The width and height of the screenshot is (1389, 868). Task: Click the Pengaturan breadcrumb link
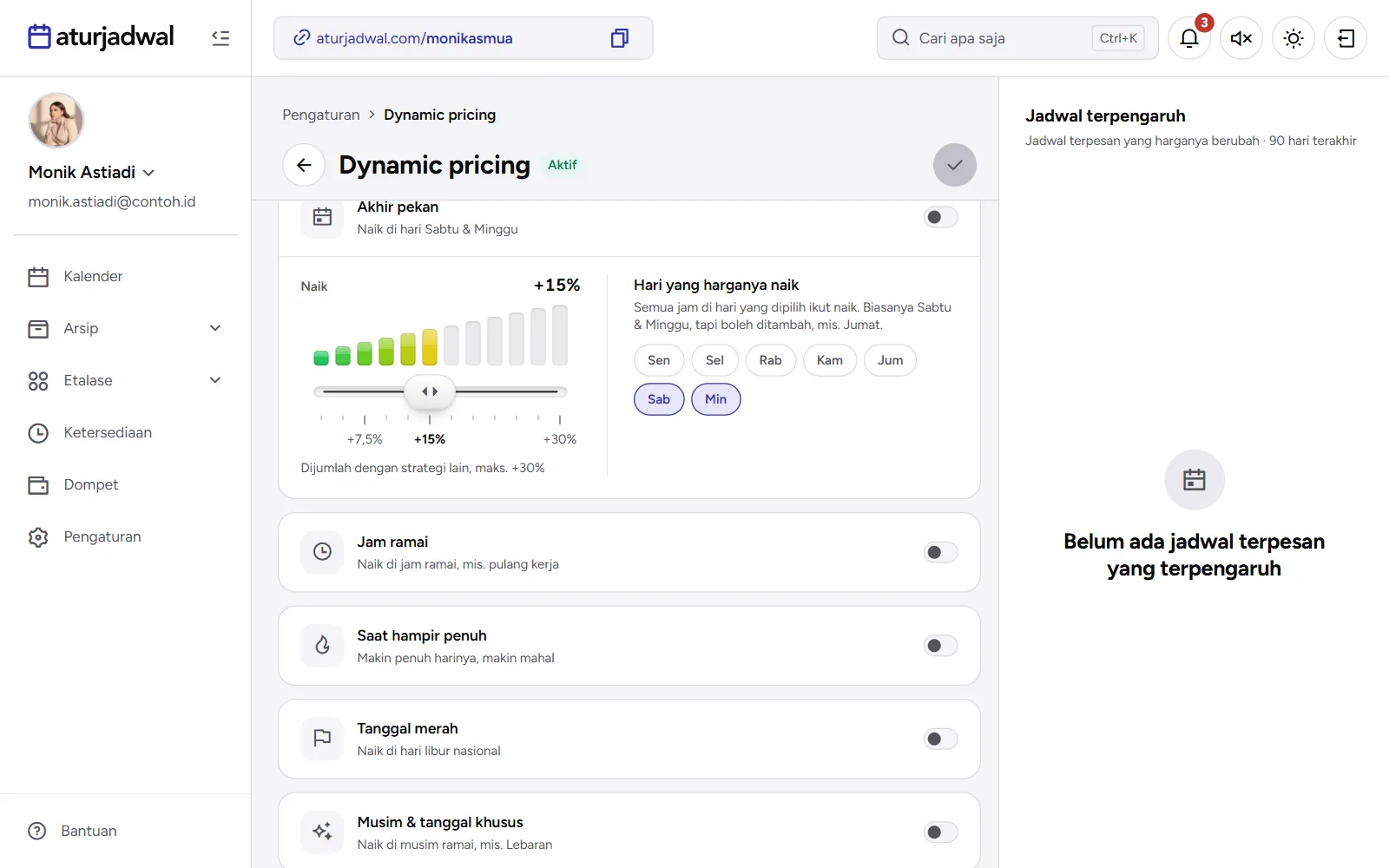tap(320, 115)
